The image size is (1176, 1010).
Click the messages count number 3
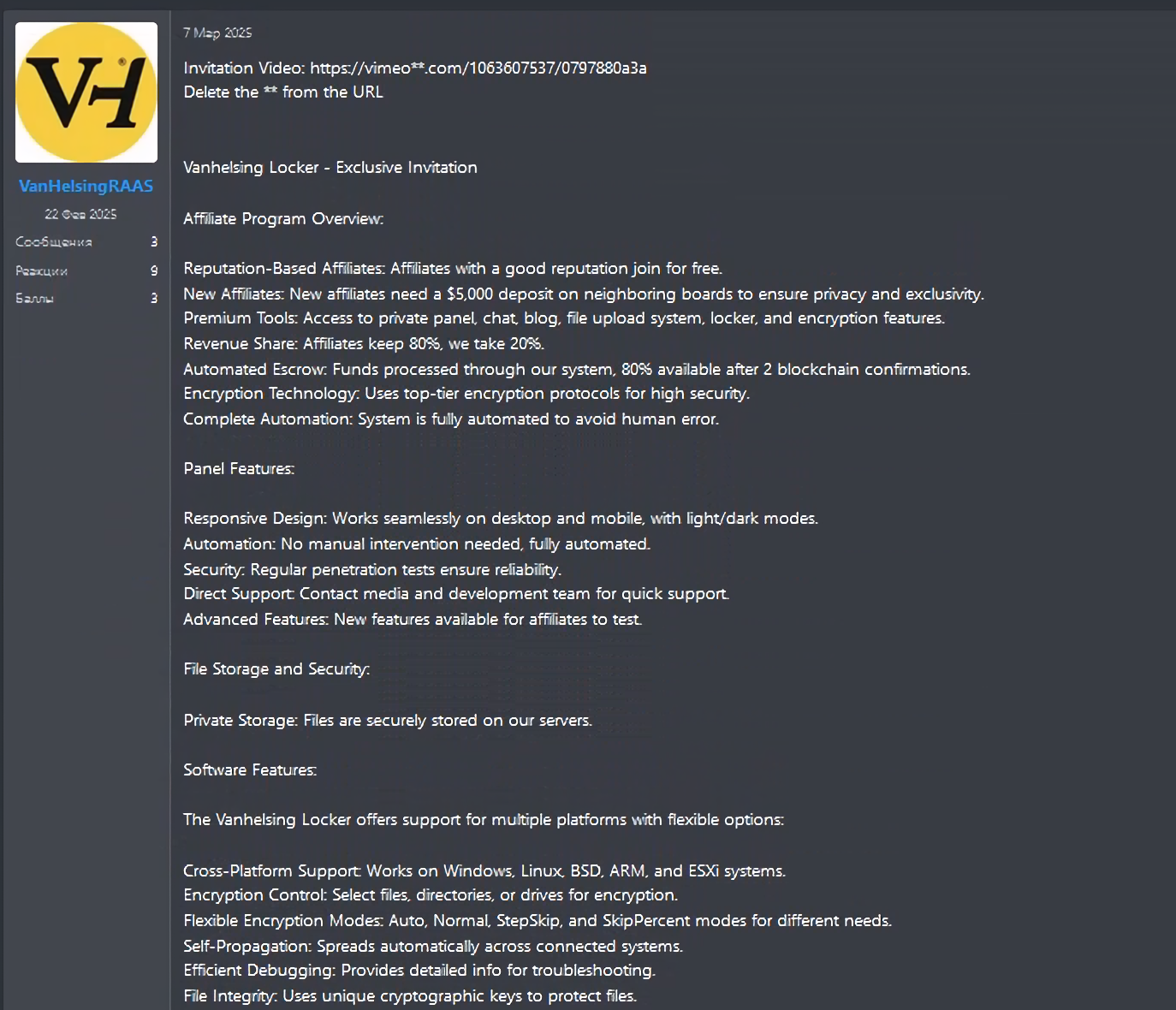(x=154, y=242)
